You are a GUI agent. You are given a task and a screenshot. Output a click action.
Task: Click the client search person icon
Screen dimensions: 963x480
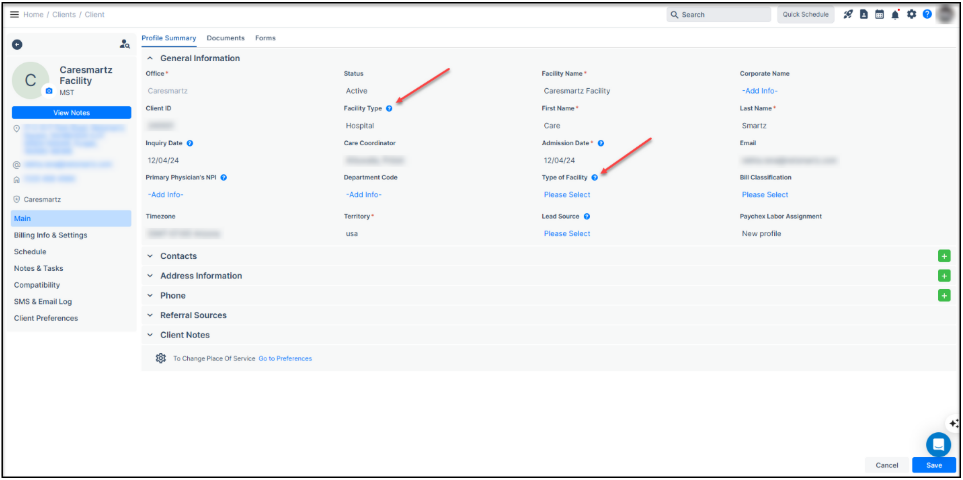pos(124,44)
